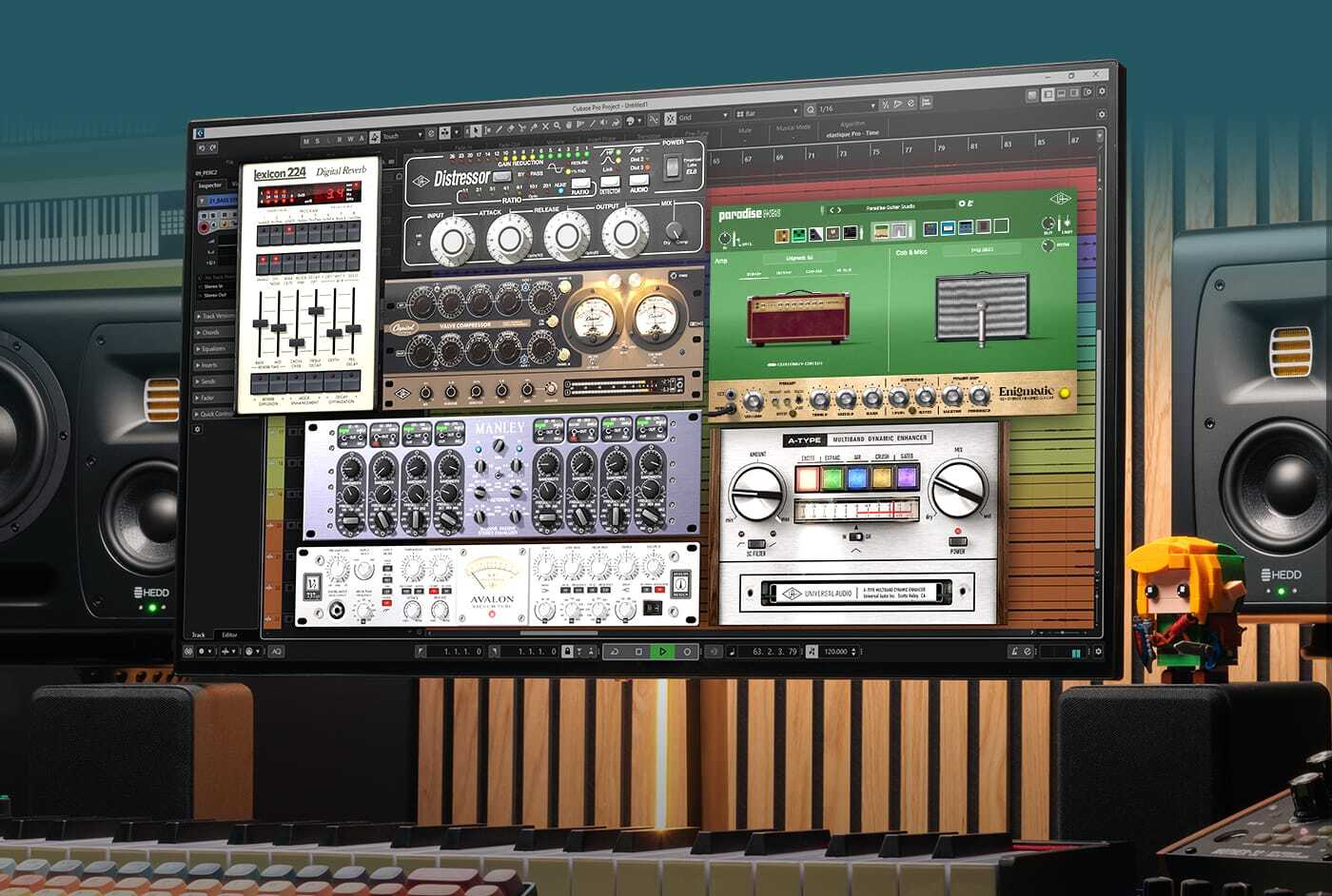Switch to the Editor tab

coord(229,634)
